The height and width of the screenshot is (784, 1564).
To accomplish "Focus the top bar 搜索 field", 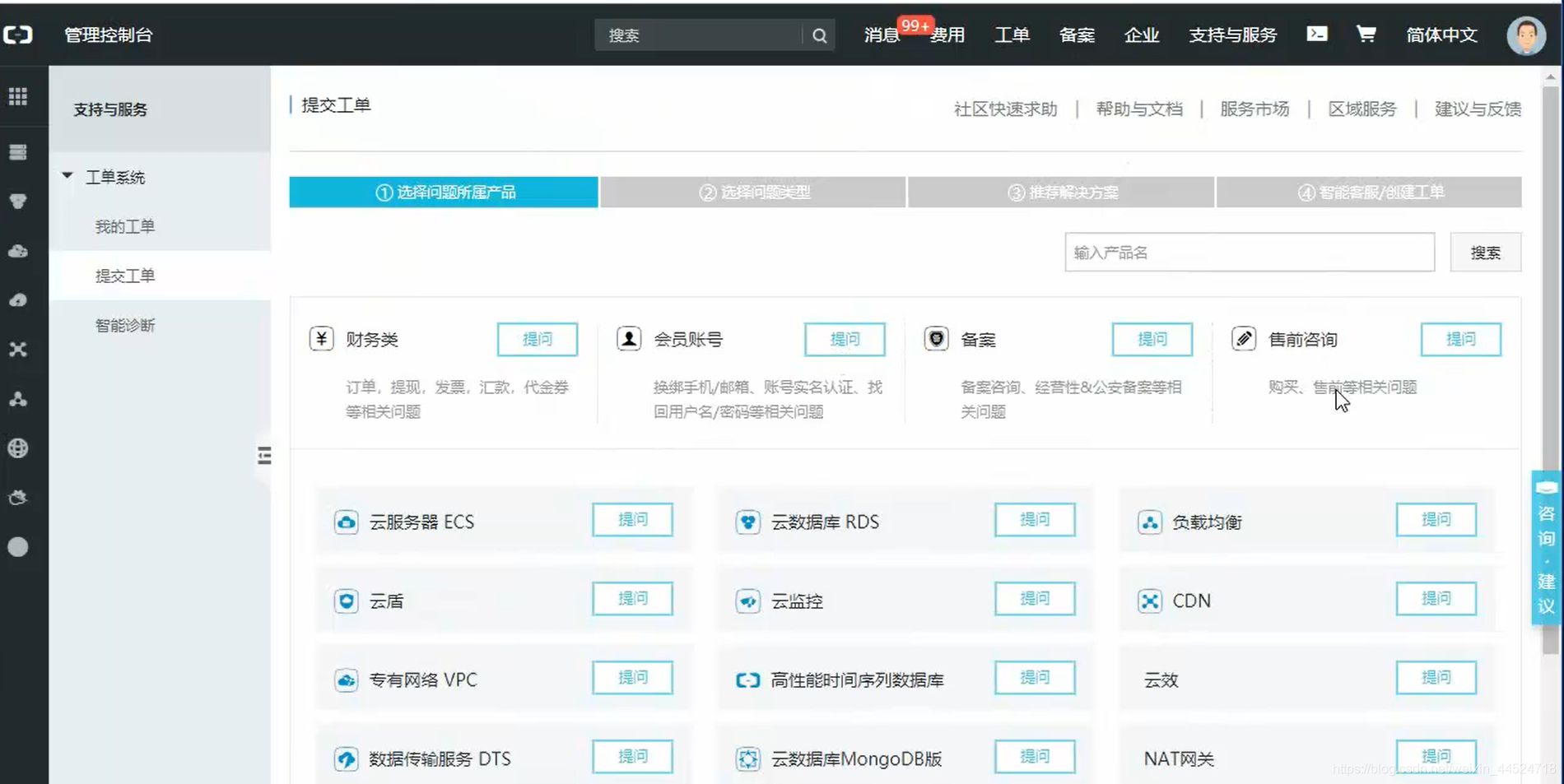I will (699, 35).
